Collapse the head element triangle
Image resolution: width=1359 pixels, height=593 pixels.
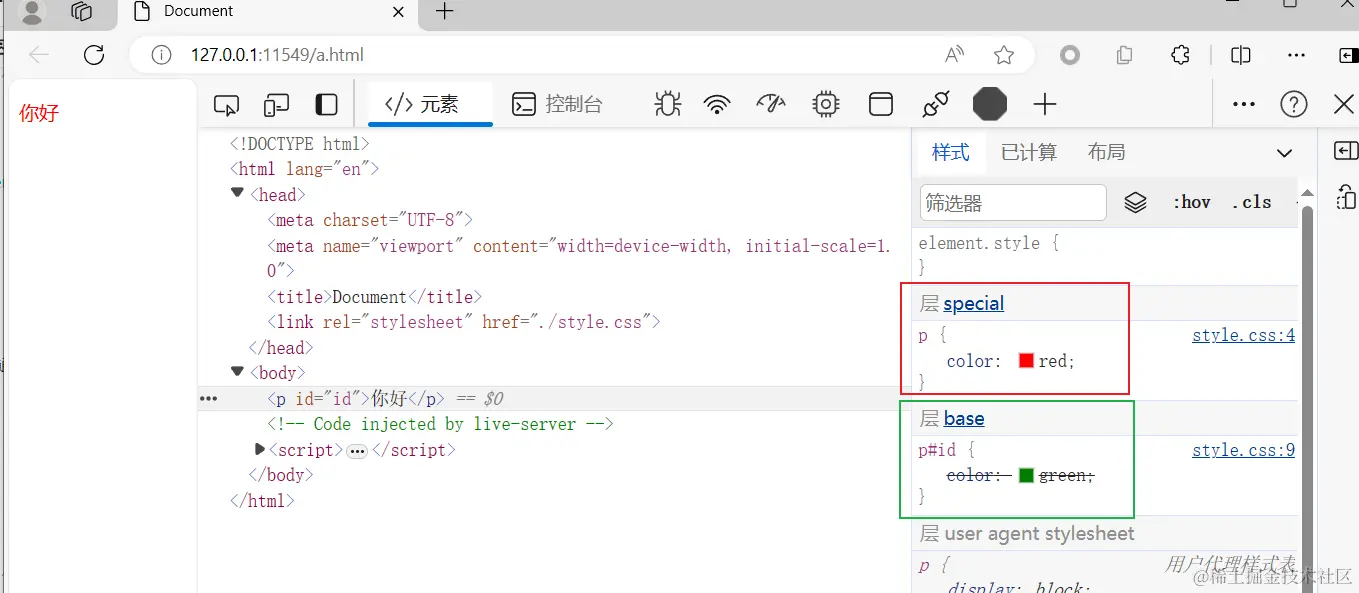click(x=238, y=194)
